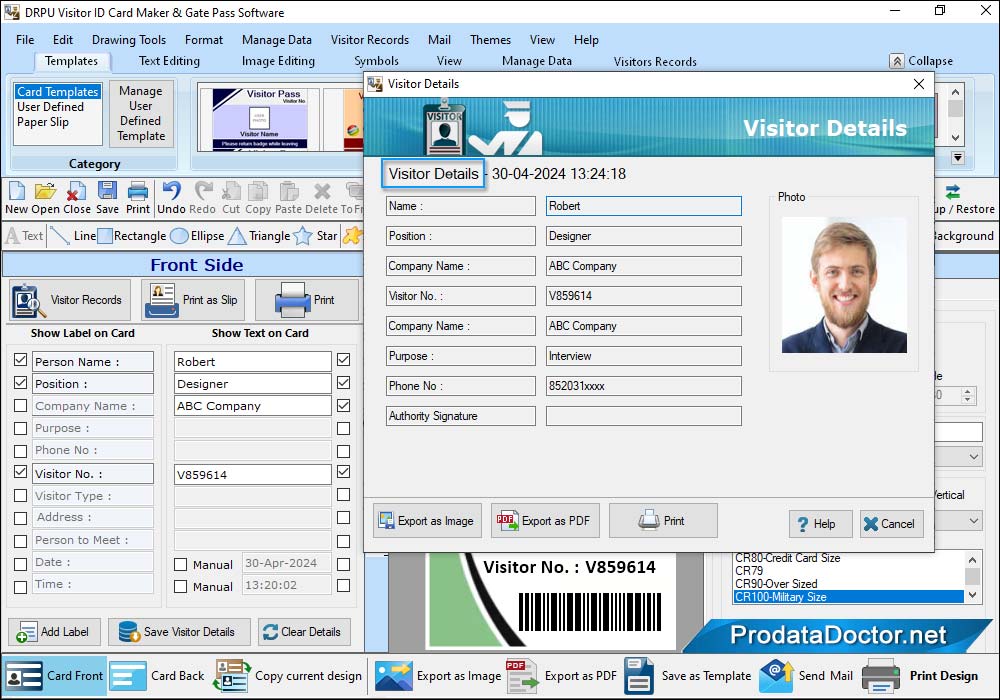Click dialog Export as PDF button

(545, 521)
